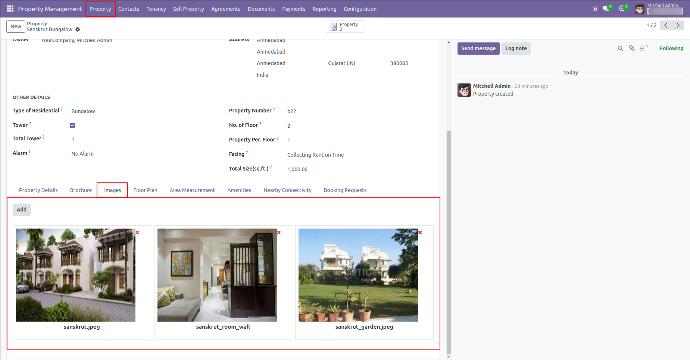
Task: Open the sanskrut.jpeg exterior image
Action: tap(76, 275)
